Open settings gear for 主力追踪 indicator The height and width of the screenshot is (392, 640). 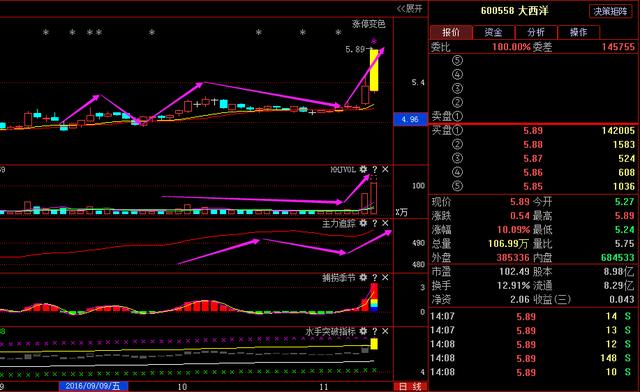pos(363,223)
